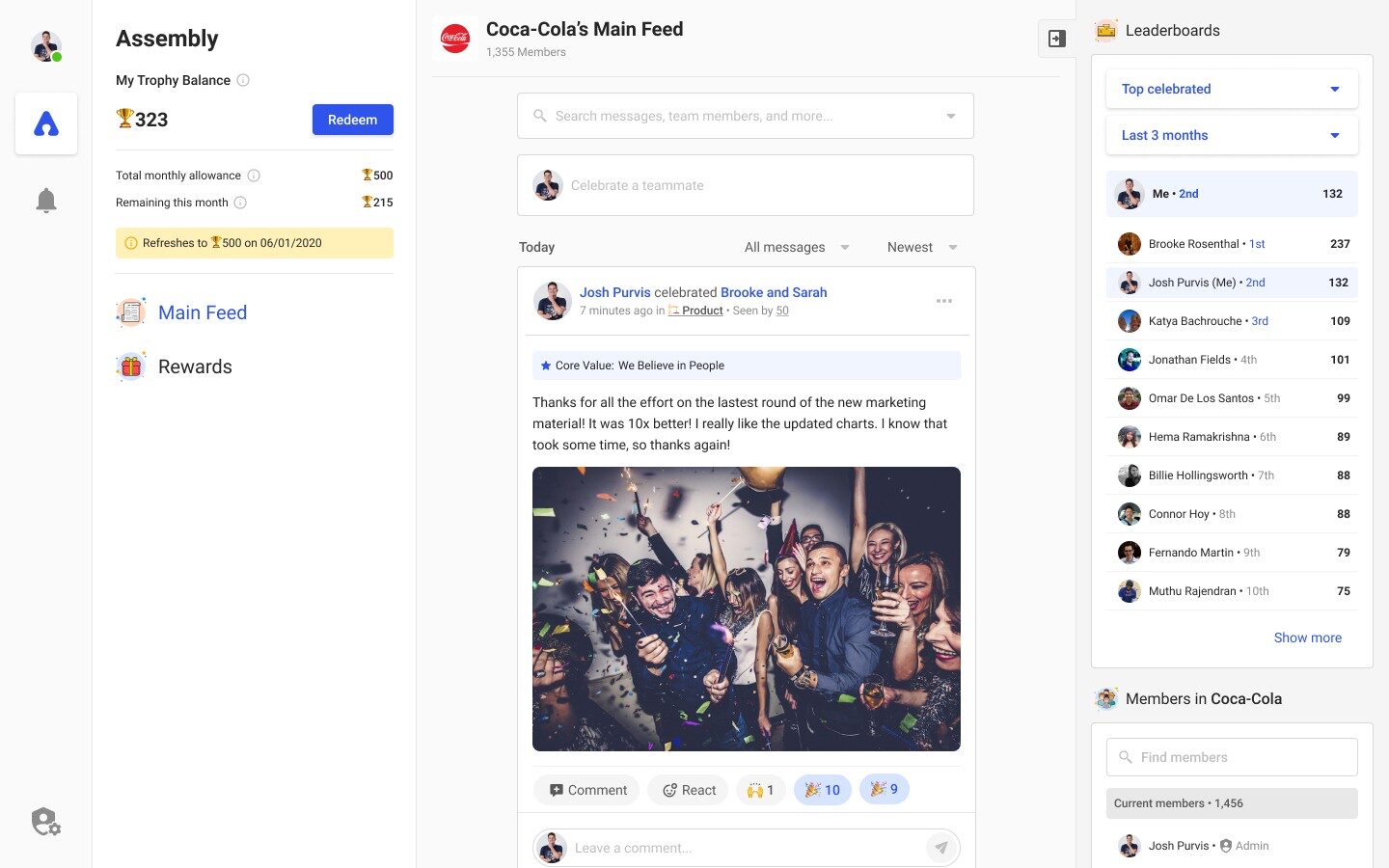Open the post options three-dots menu

tap(944, 301)
